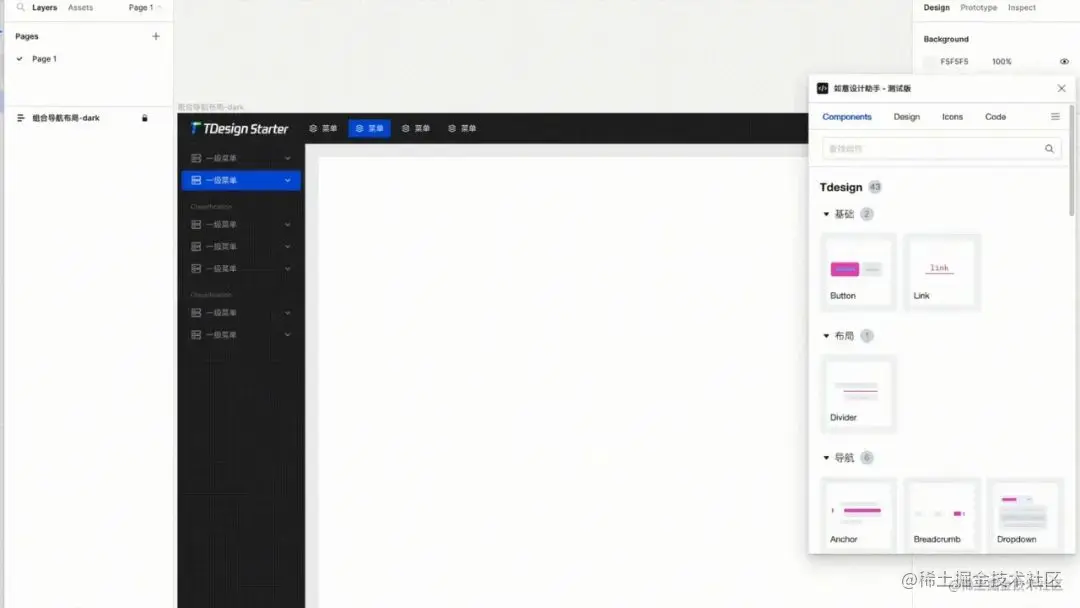Select the Anchor component card
1080x608 pixels.
(x=858, y=515)
